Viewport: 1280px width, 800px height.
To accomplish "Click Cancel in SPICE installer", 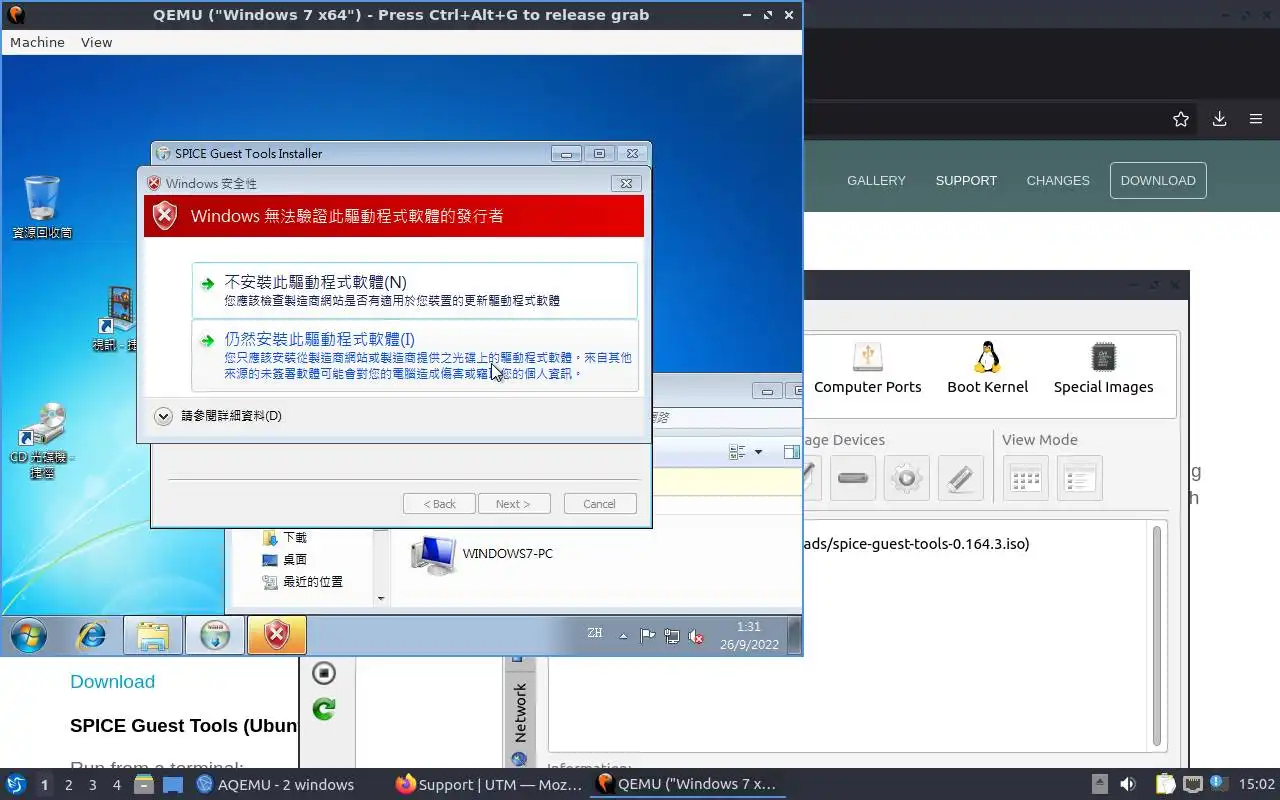I will (x=599, y=504).
